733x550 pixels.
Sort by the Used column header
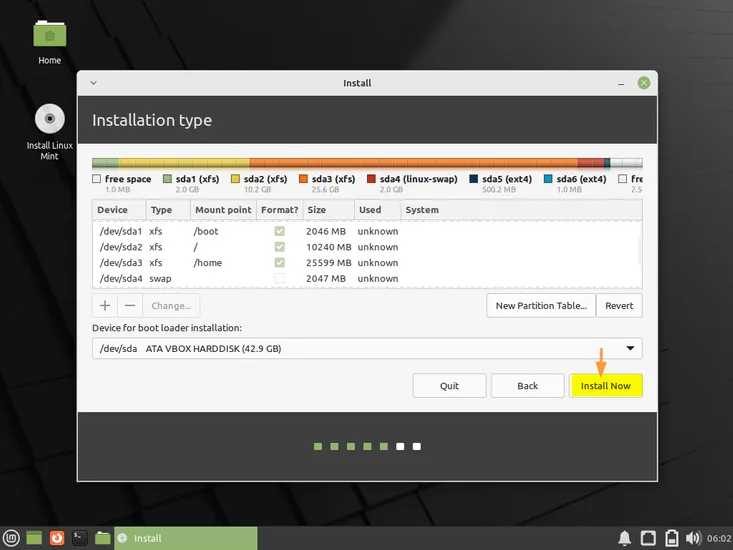377,210
